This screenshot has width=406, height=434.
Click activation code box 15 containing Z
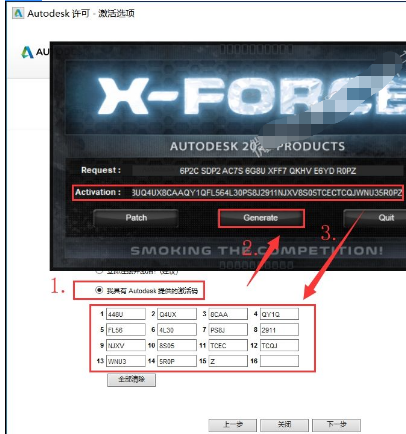(228, 361)
